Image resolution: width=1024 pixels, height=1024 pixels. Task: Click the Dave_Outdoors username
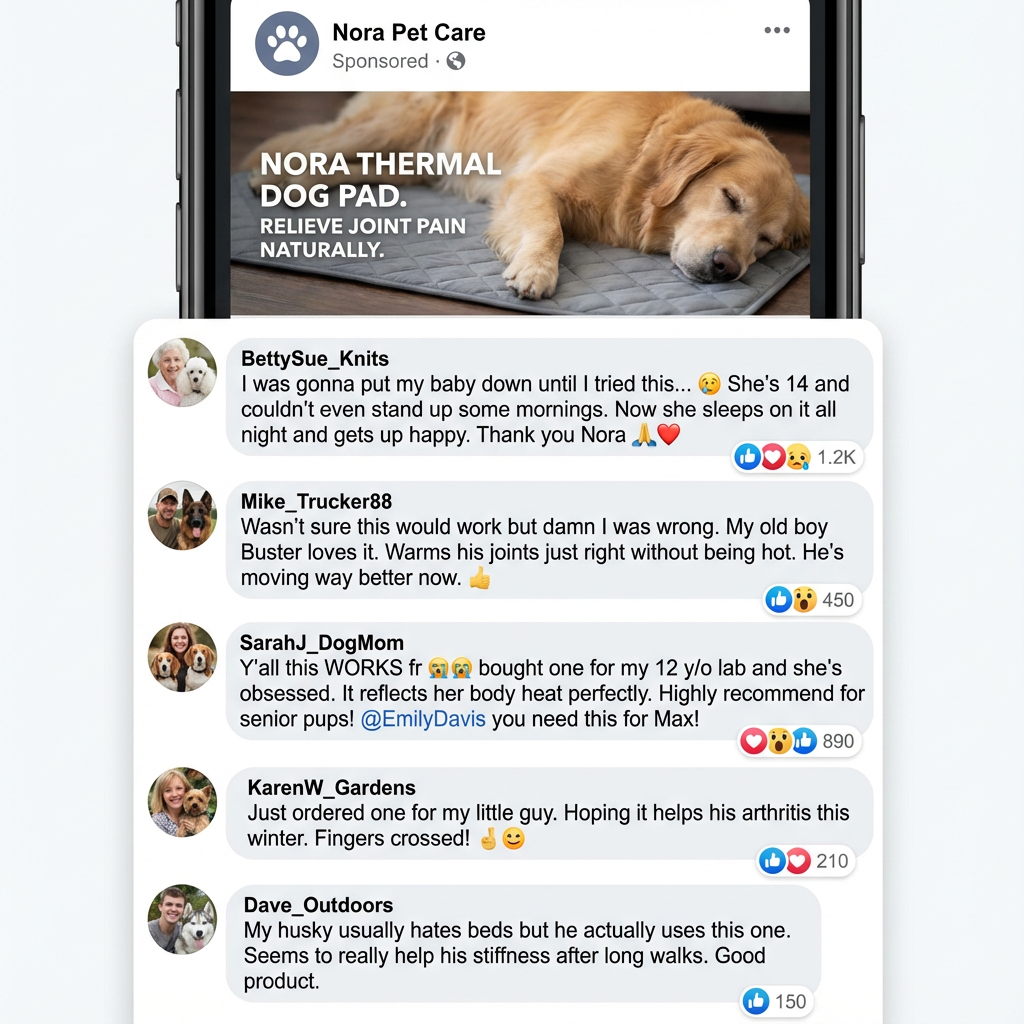318,905
